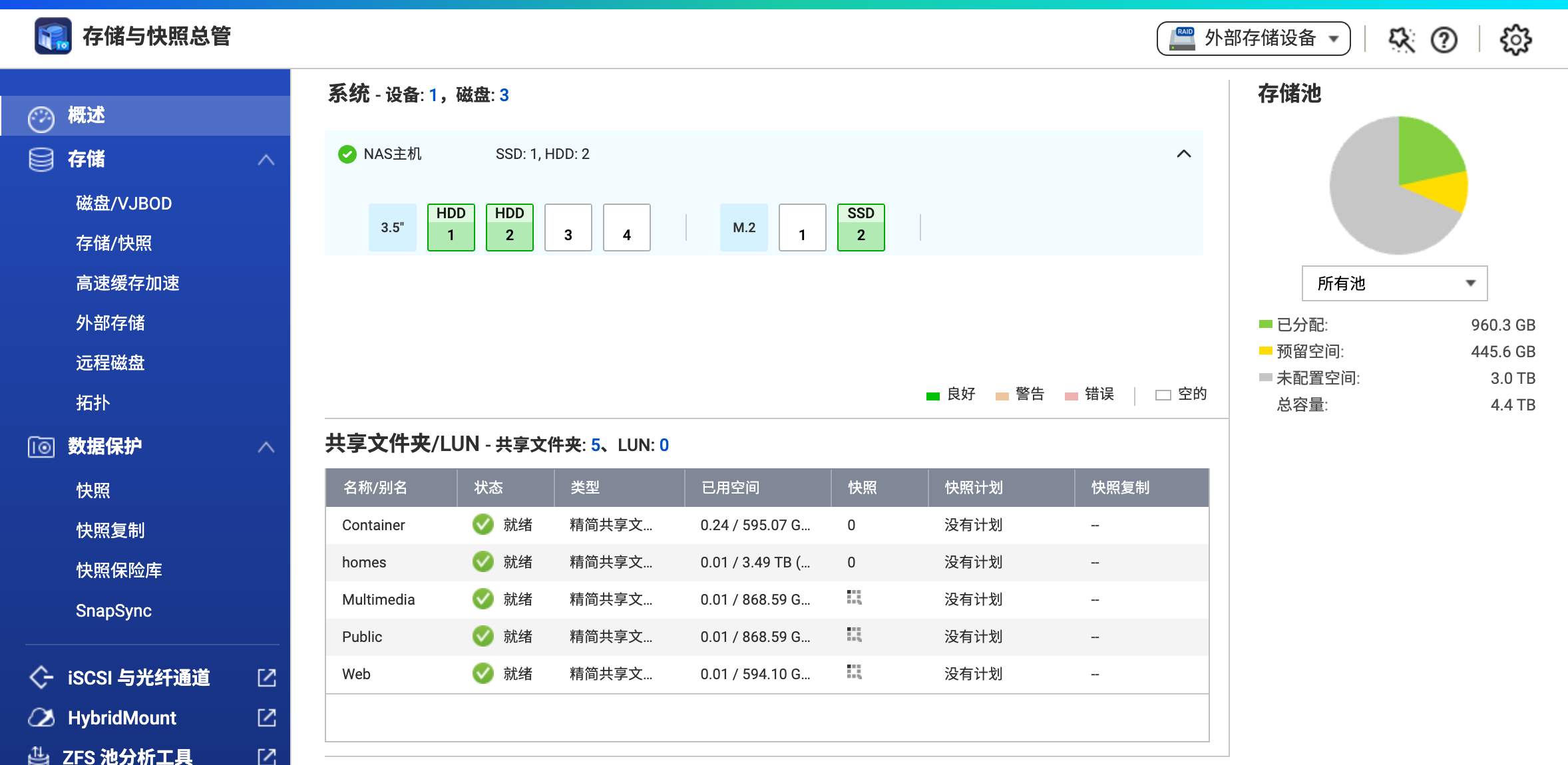The image size is (1568, 765).
Task: Select the HDD 1 disk slot
Action: click(451, 227)
